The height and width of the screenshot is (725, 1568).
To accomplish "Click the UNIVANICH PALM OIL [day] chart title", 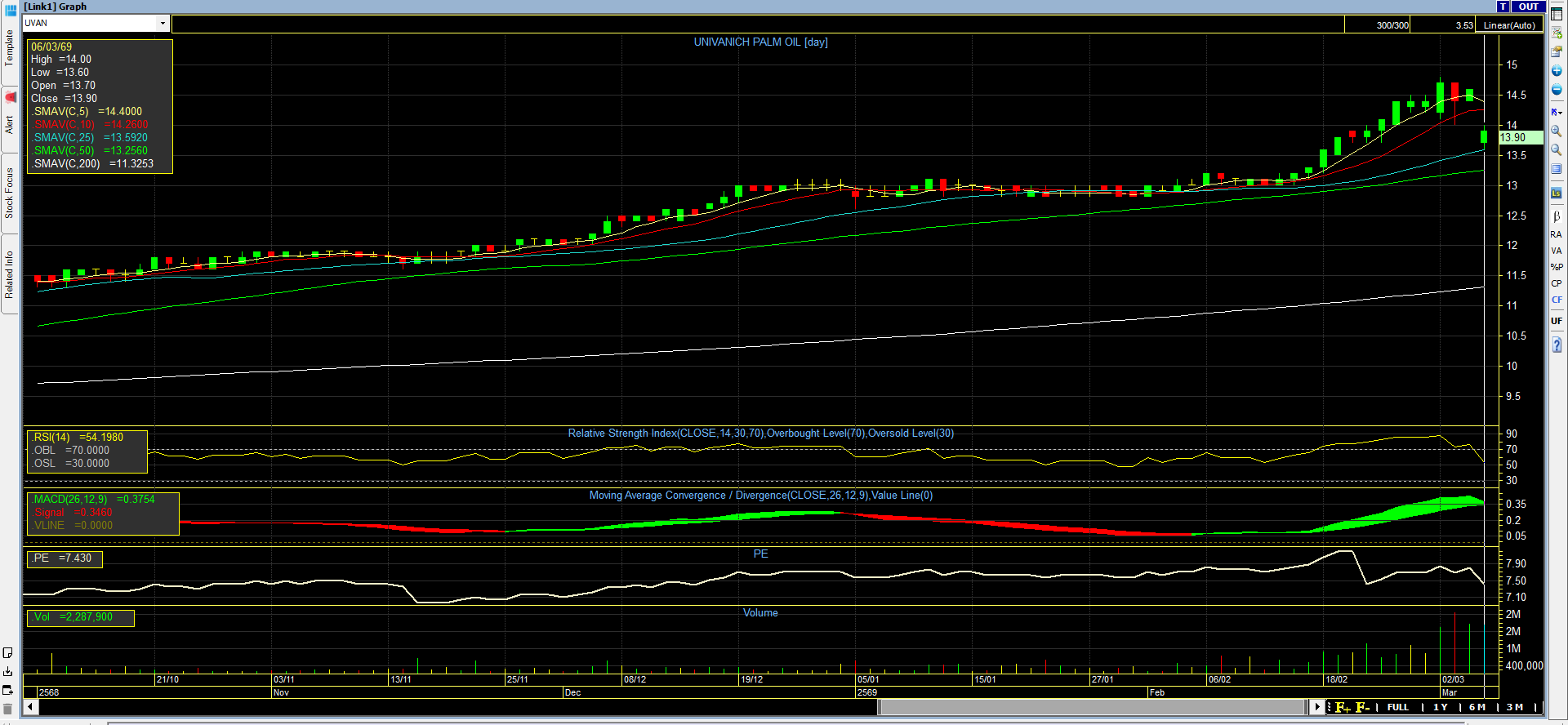I will click(x=760, y=42).
